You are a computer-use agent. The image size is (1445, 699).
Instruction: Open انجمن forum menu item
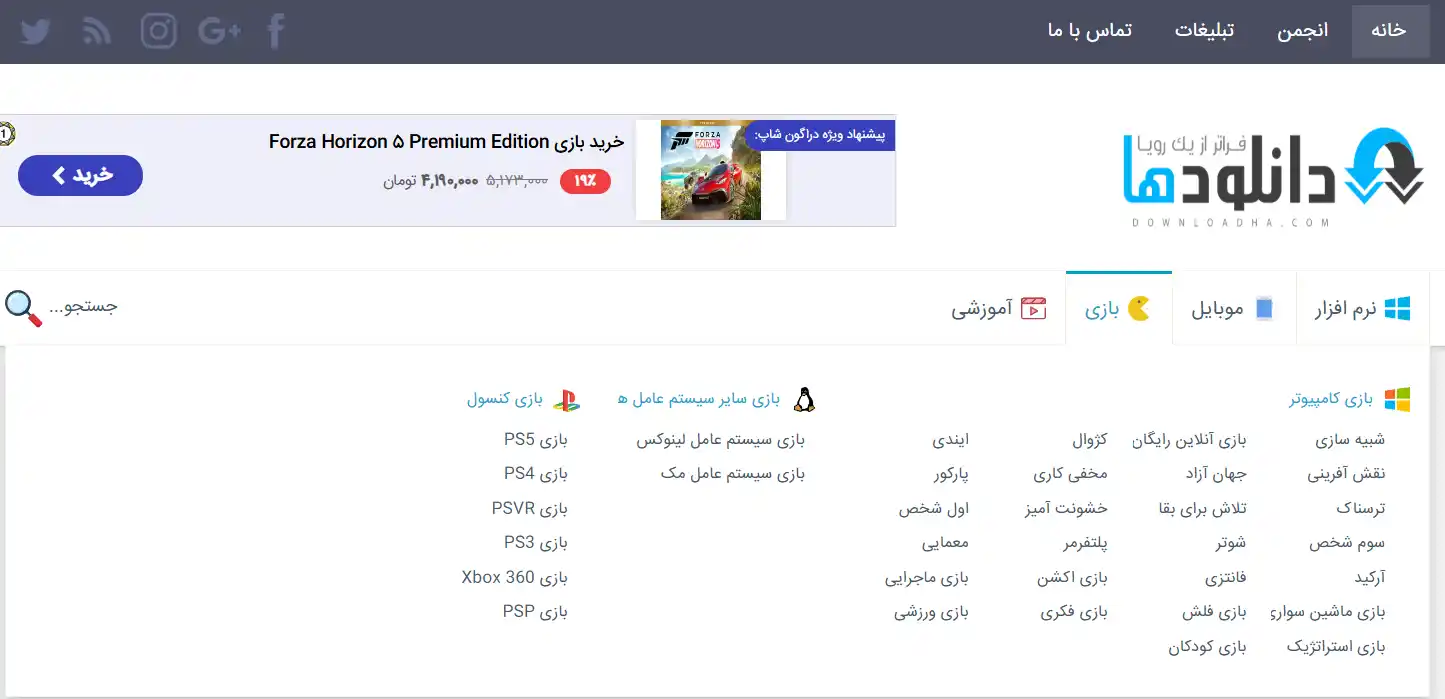(1302, 31)
